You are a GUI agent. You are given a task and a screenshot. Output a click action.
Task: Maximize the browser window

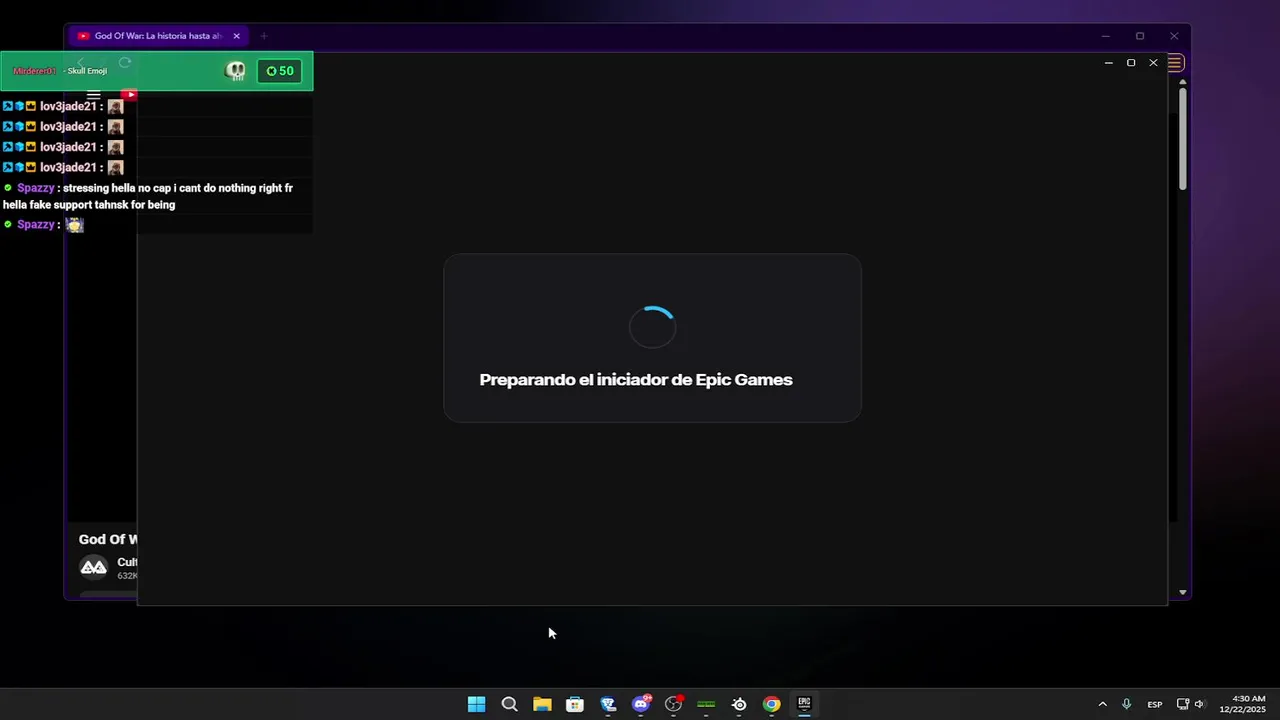tap(1140, 36)
